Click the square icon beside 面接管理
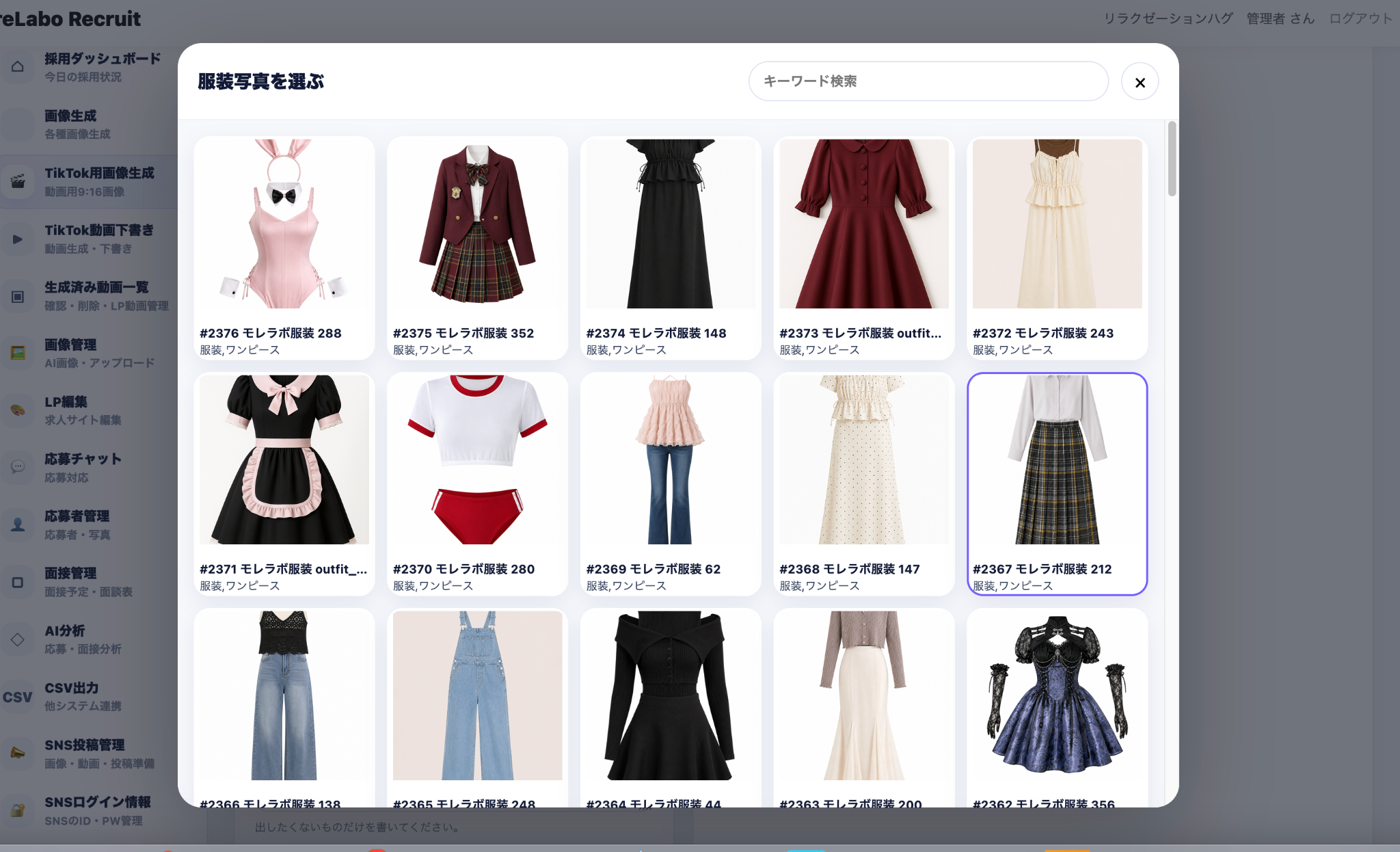 click(x=18, y=582)
